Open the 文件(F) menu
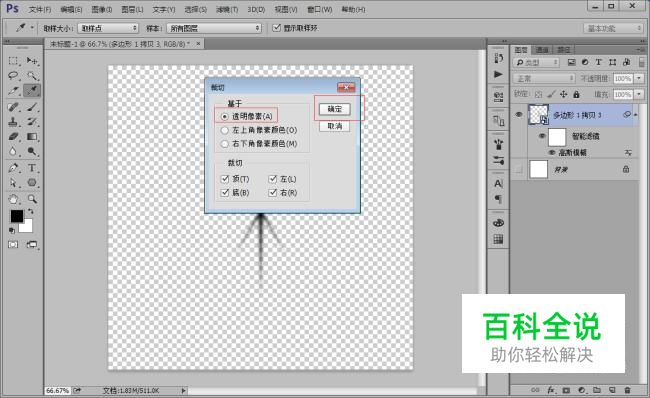Image resolution: width=650 pixels, height=398 pixels. click(x=40, y=9)
